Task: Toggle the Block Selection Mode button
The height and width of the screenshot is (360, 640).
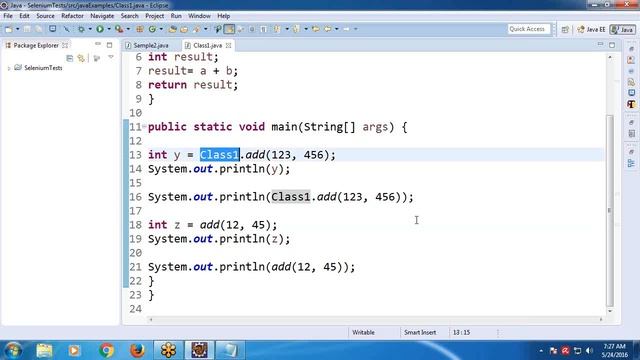Action: point(252,29)
